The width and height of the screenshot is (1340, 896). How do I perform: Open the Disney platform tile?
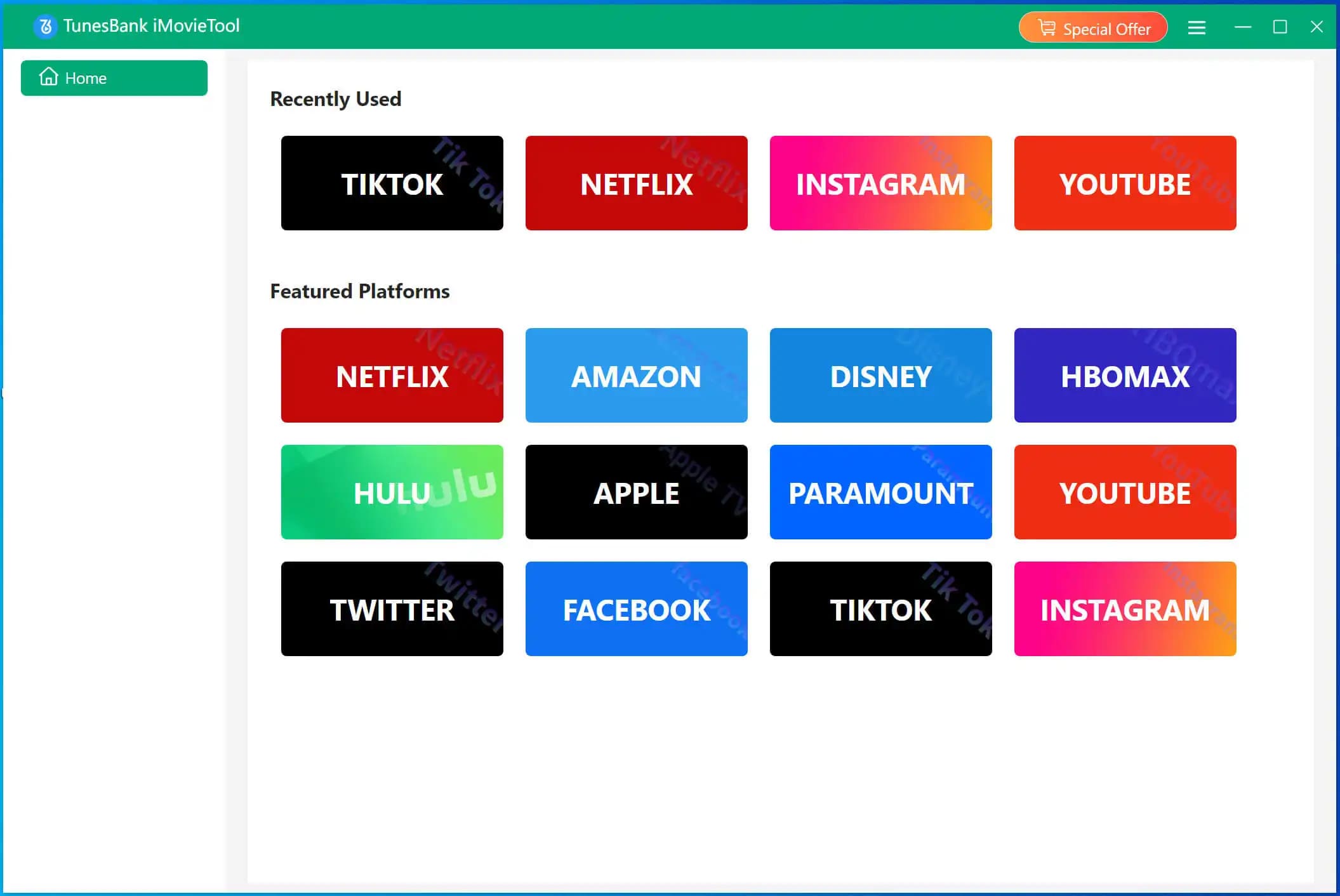pyautogui.click(x=880, y=376)
